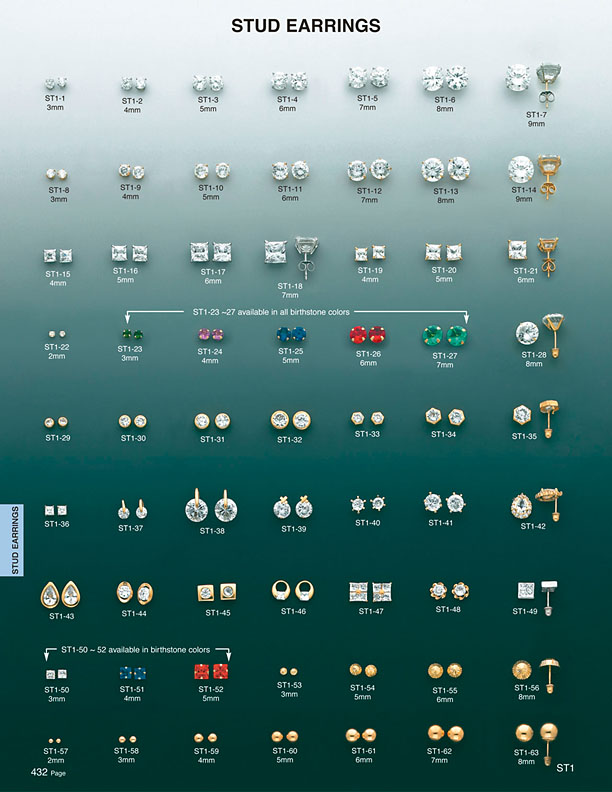This screenshot has height=792, width=612.
Task: Click the red ST1-26 6mm birthstone studs
Action: (368, 334)
